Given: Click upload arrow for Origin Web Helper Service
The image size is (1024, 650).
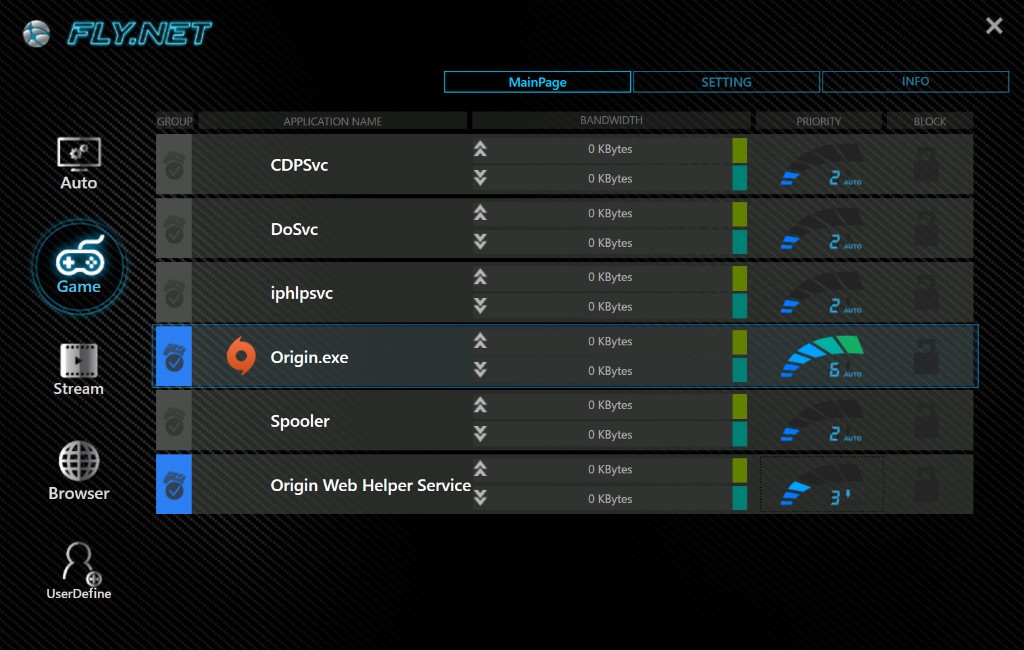Looking at the screenshot, I should [x=480, y=469].
